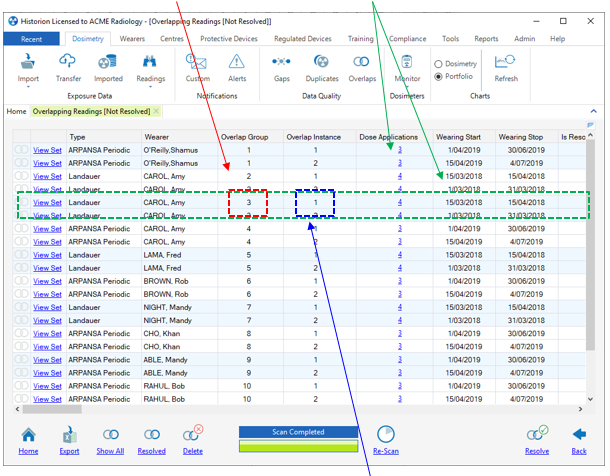The height and width of the screenshot is (476, 610).
Task: Open the dosimeter Monitor tool
Action: [x=407, y=68]
